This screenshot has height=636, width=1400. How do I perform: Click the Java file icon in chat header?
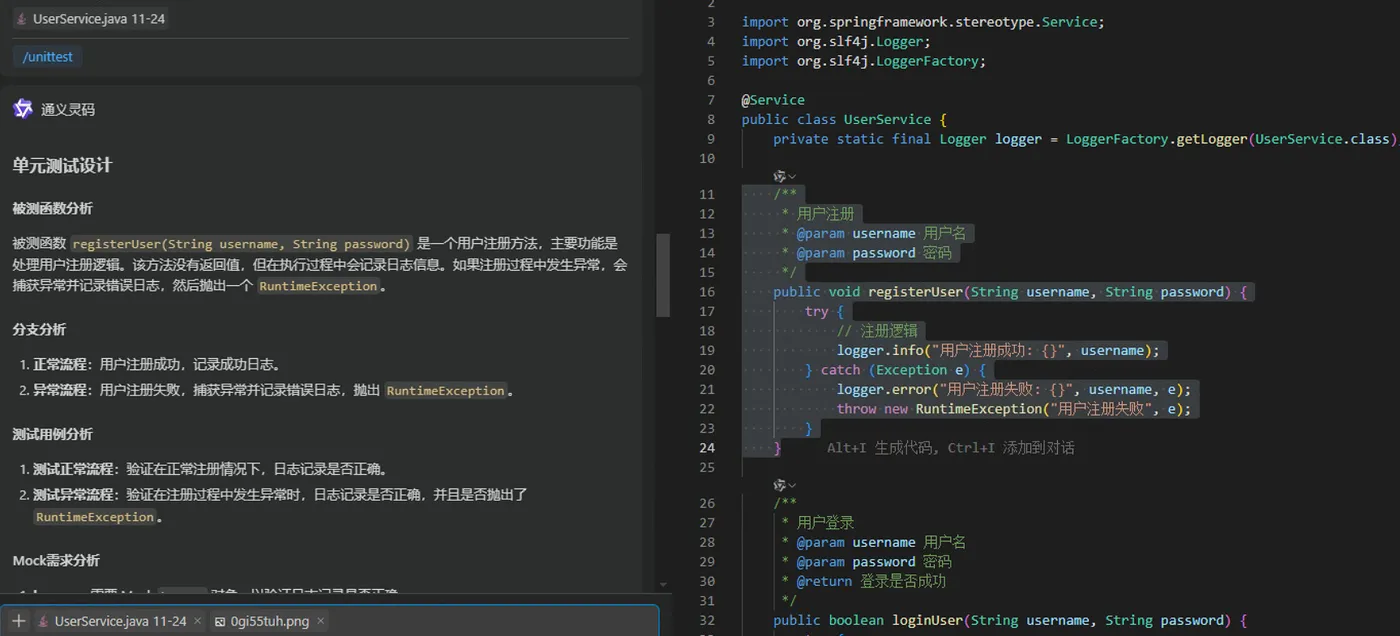(x=22, y=19)
